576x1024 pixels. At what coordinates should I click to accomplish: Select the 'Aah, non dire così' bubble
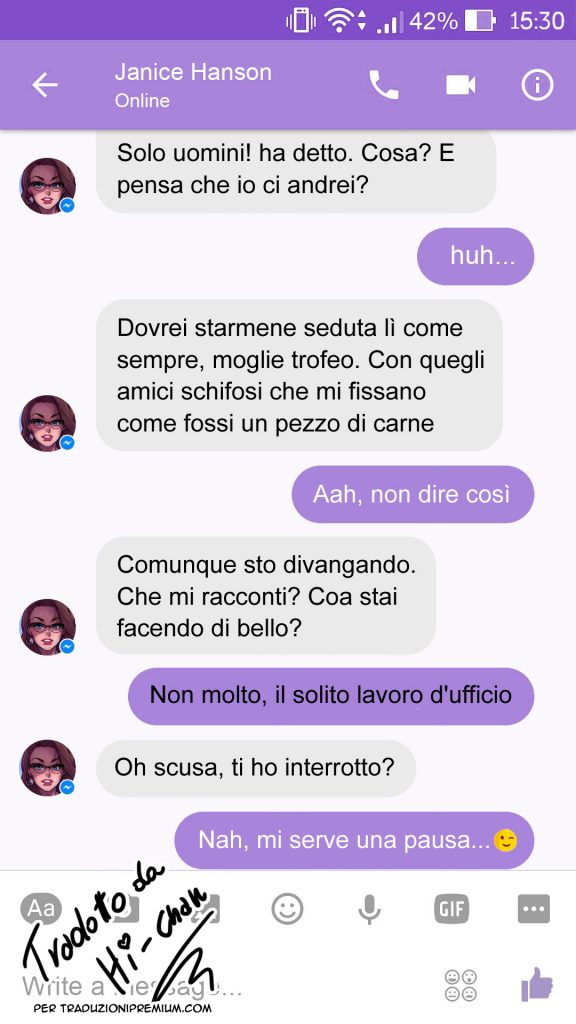tap(413, 494)
